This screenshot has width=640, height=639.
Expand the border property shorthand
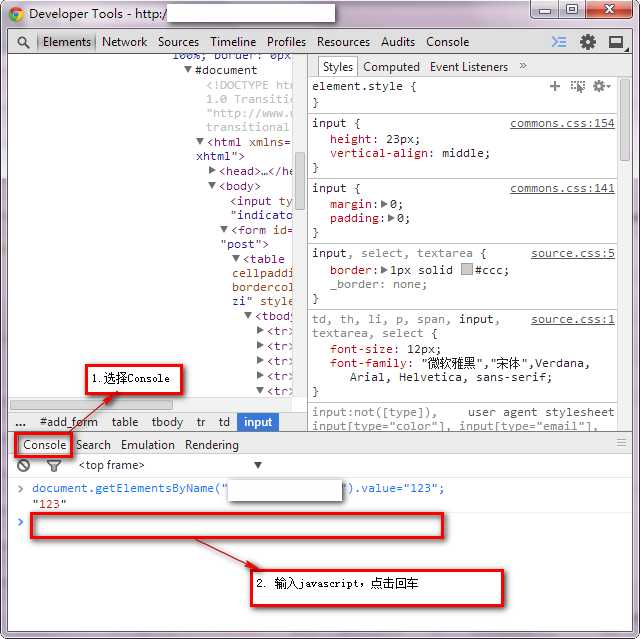point(384,270)
